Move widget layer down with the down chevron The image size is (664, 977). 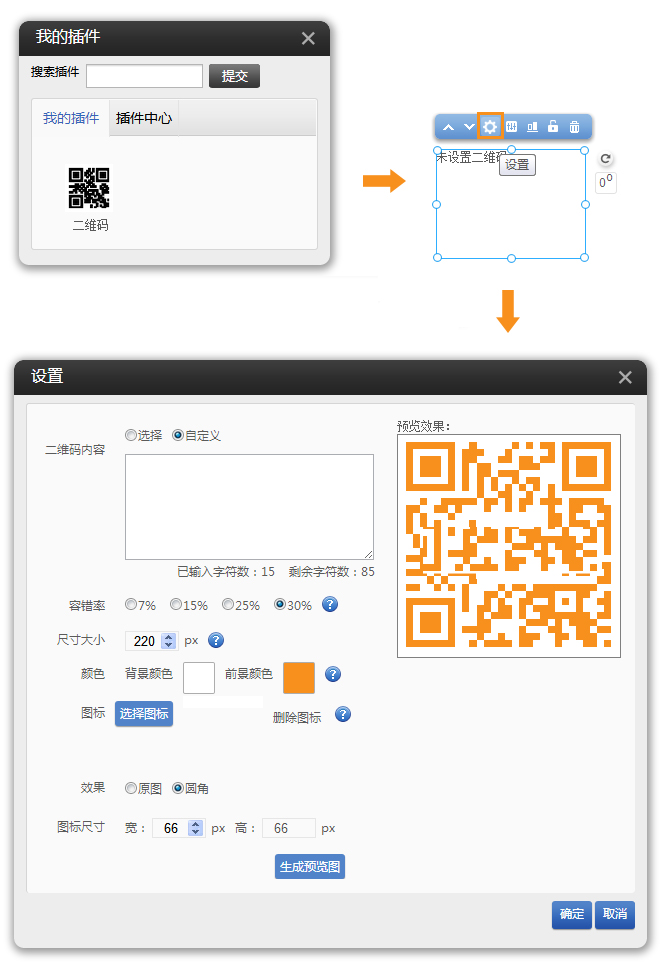pyautogui.click(x=468, y=127)
